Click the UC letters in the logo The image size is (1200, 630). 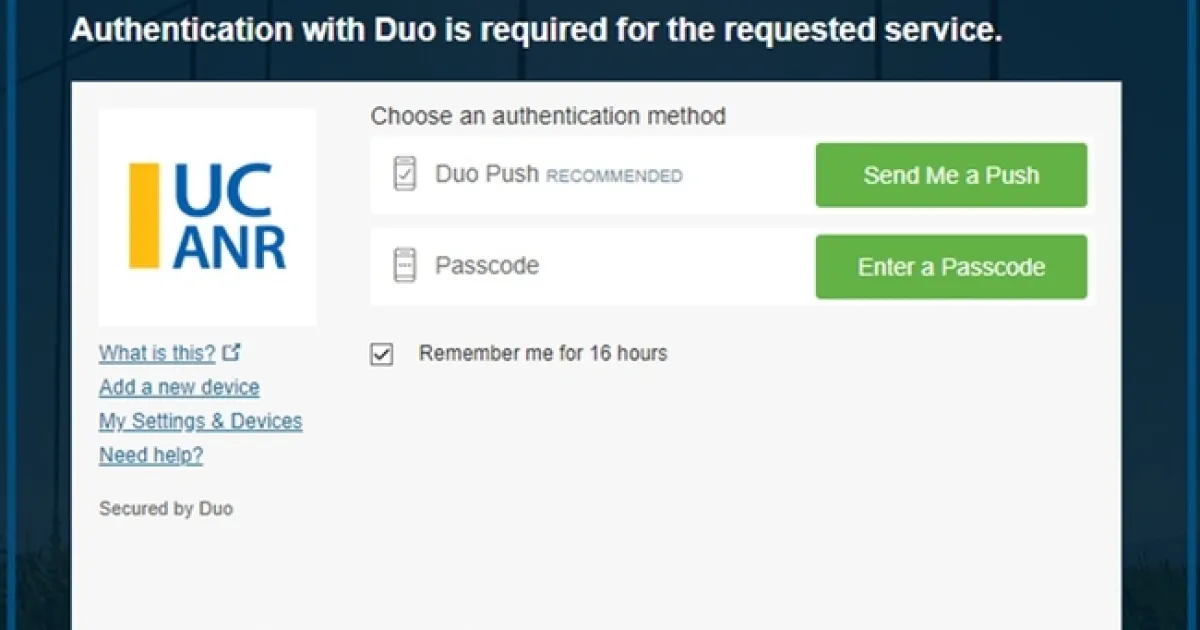click(x=224, y=190)
